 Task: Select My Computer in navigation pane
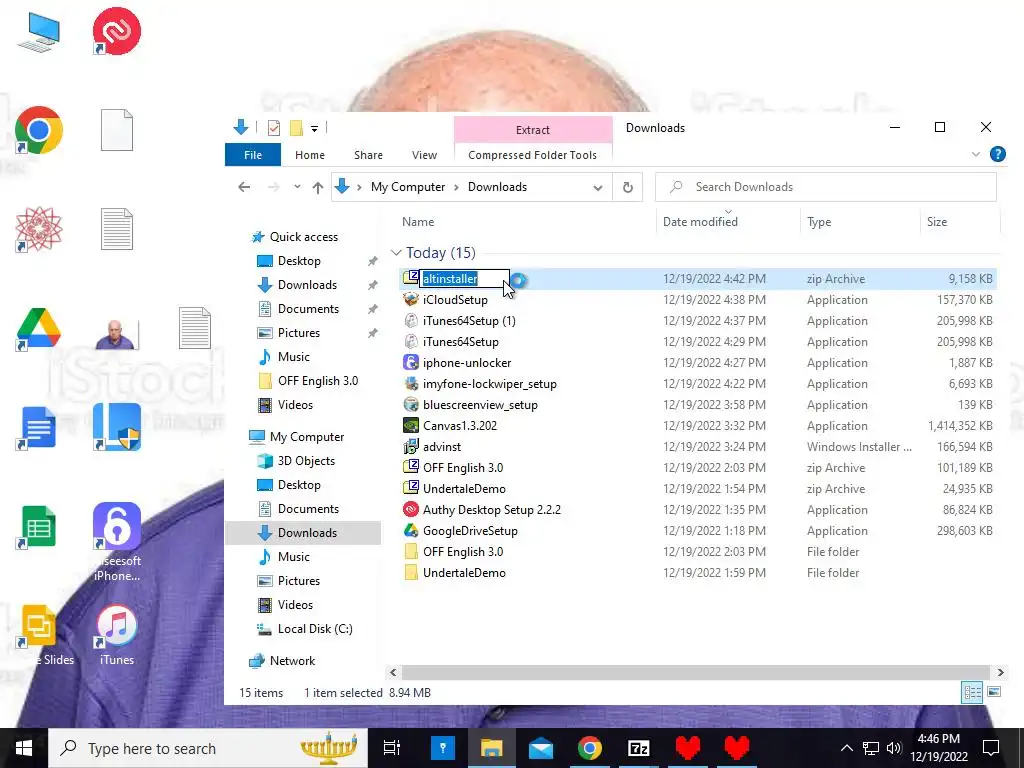[307, 437]
